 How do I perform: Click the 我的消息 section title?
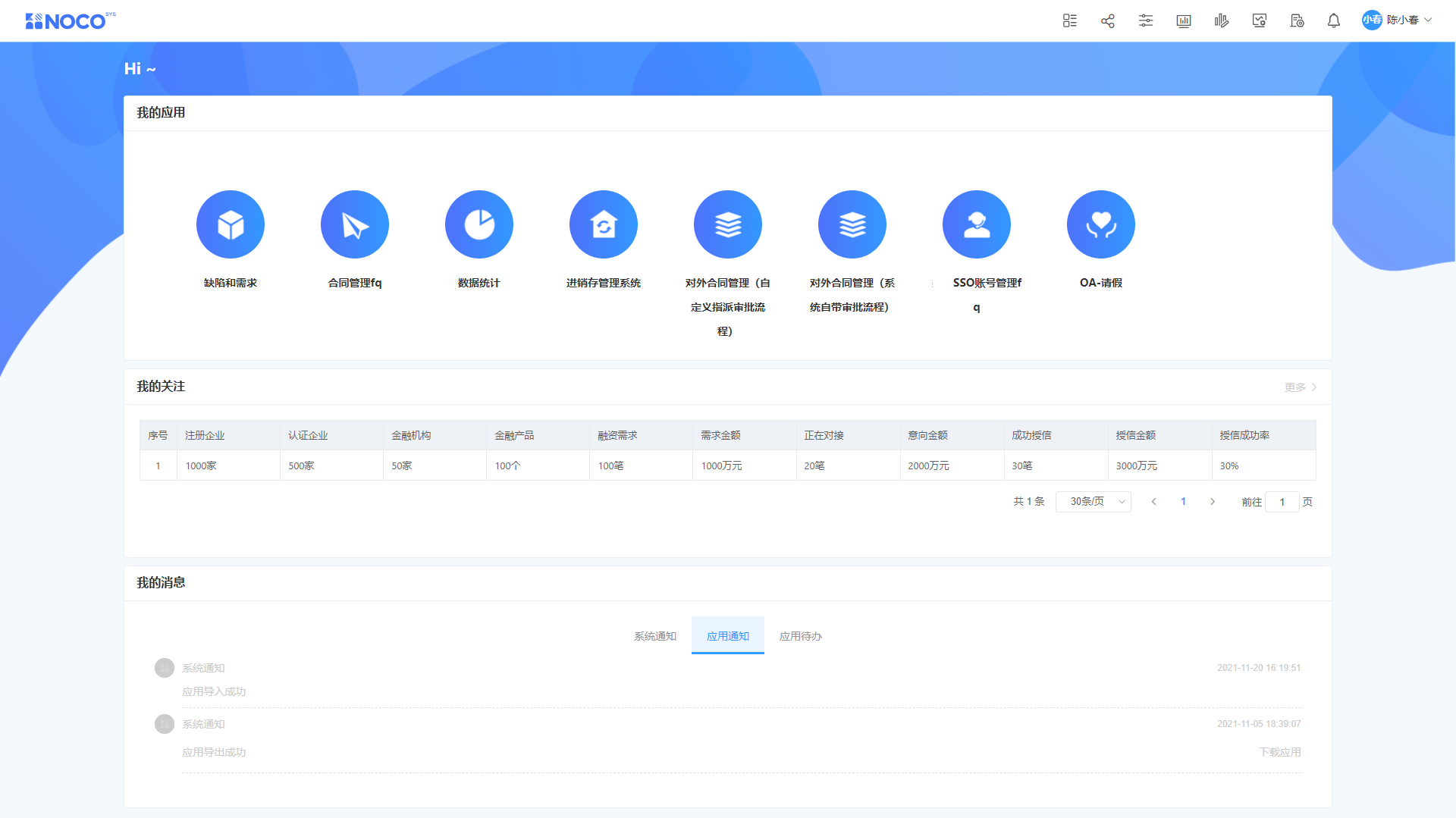pyautogui.click(x=161, y=582)
